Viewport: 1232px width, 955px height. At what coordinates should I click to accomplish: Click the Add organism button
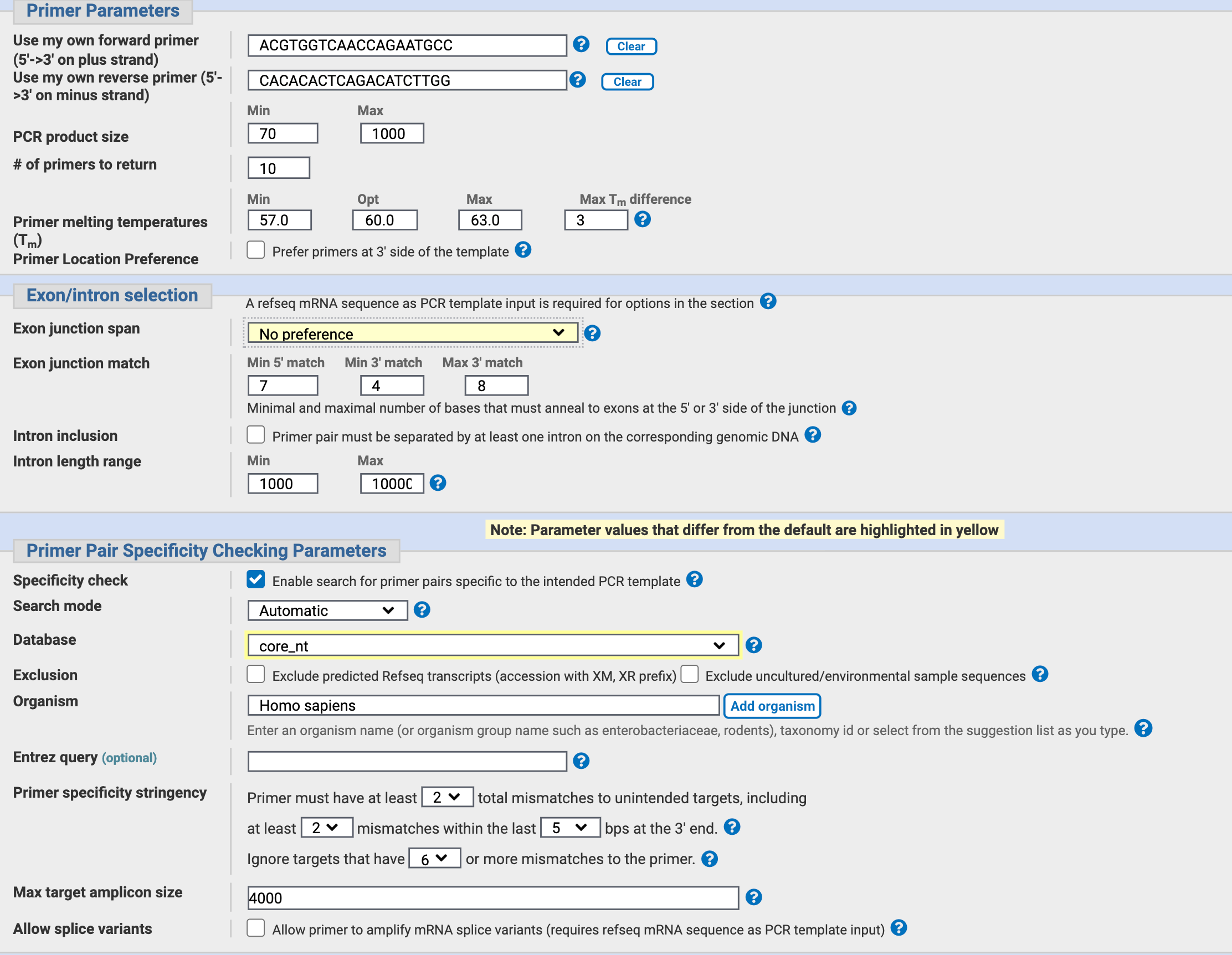[x=772, y=706]
